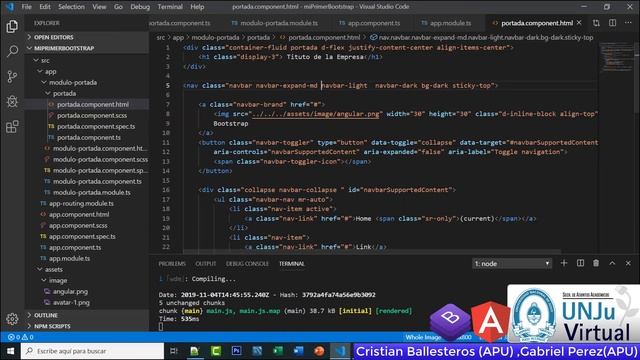
Task: Expand the OUTLINE section
Action: tap(87, 315)
